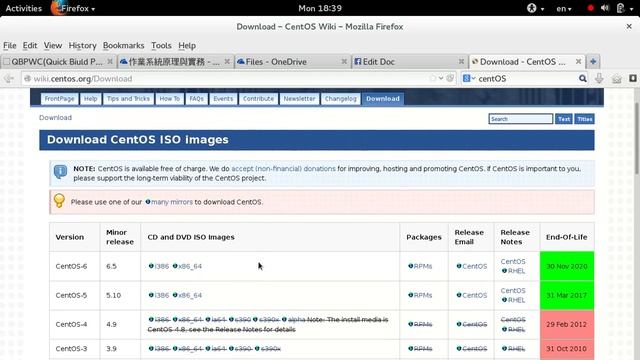Image resolution: width=640 pixels, height=360 pixels.
Task: Click the green 30 Nov 2020 end-of-life cell
Action: coord(567,266)
